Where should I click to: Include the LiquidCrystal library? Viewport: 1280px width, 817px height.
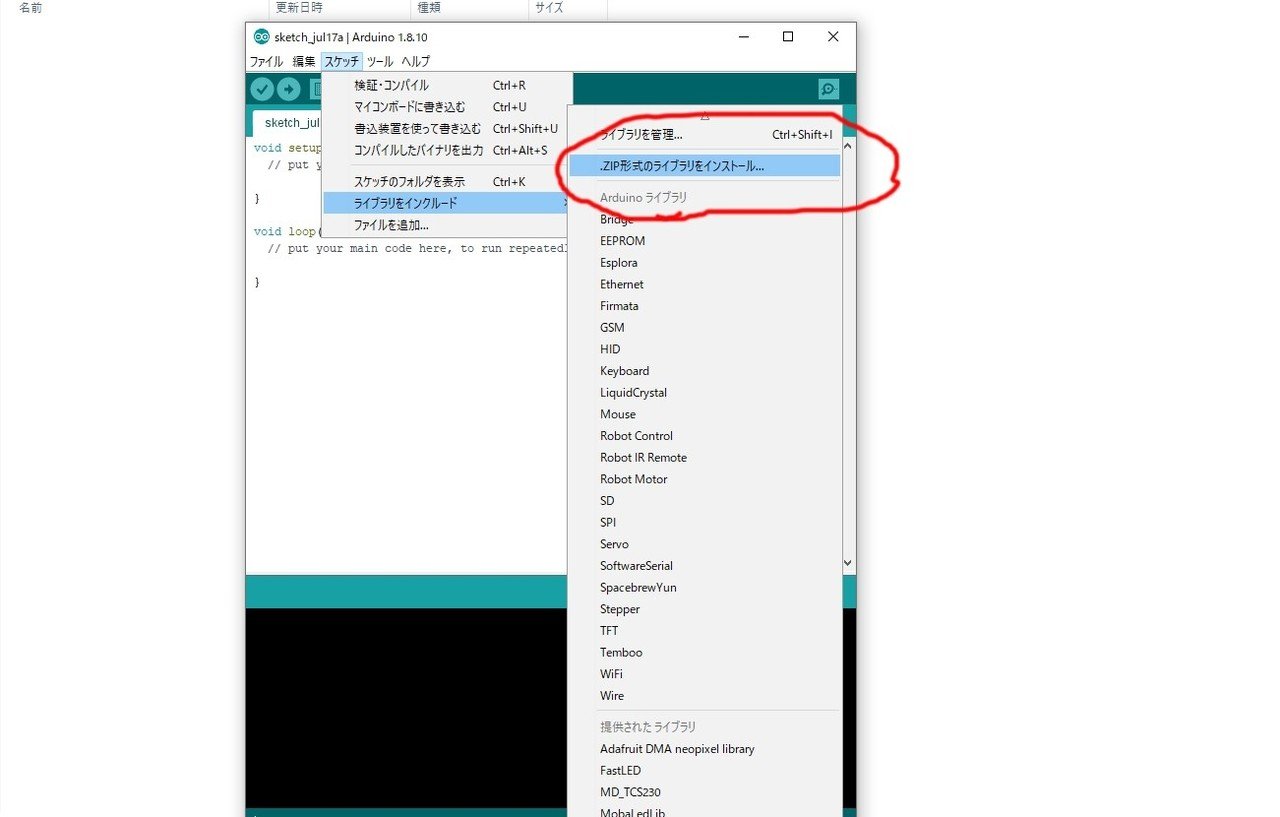click(705, 393)
